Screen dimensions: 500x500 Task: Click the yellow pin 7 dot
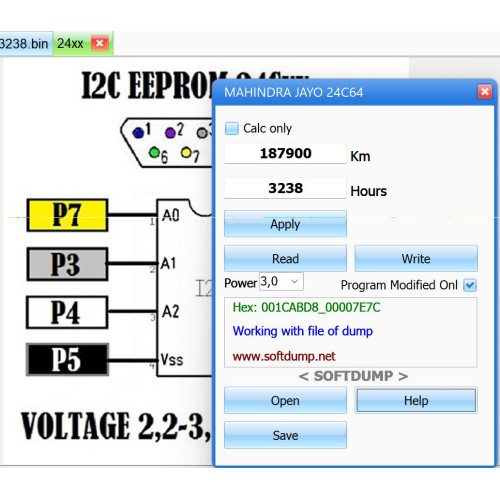(186, 153)
